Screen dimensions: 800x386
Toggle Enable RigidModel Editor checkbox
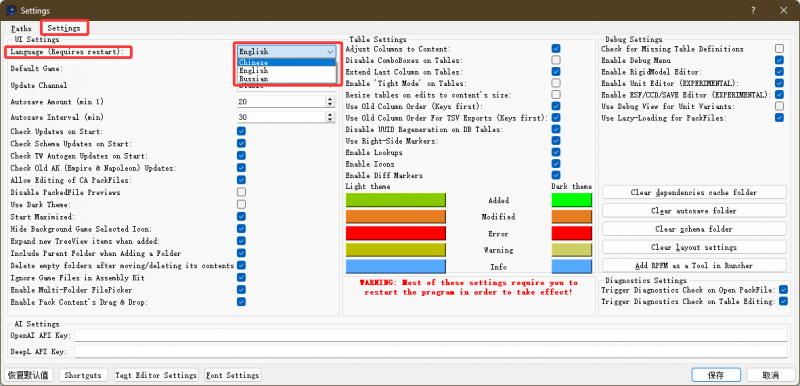click(779, 72)
